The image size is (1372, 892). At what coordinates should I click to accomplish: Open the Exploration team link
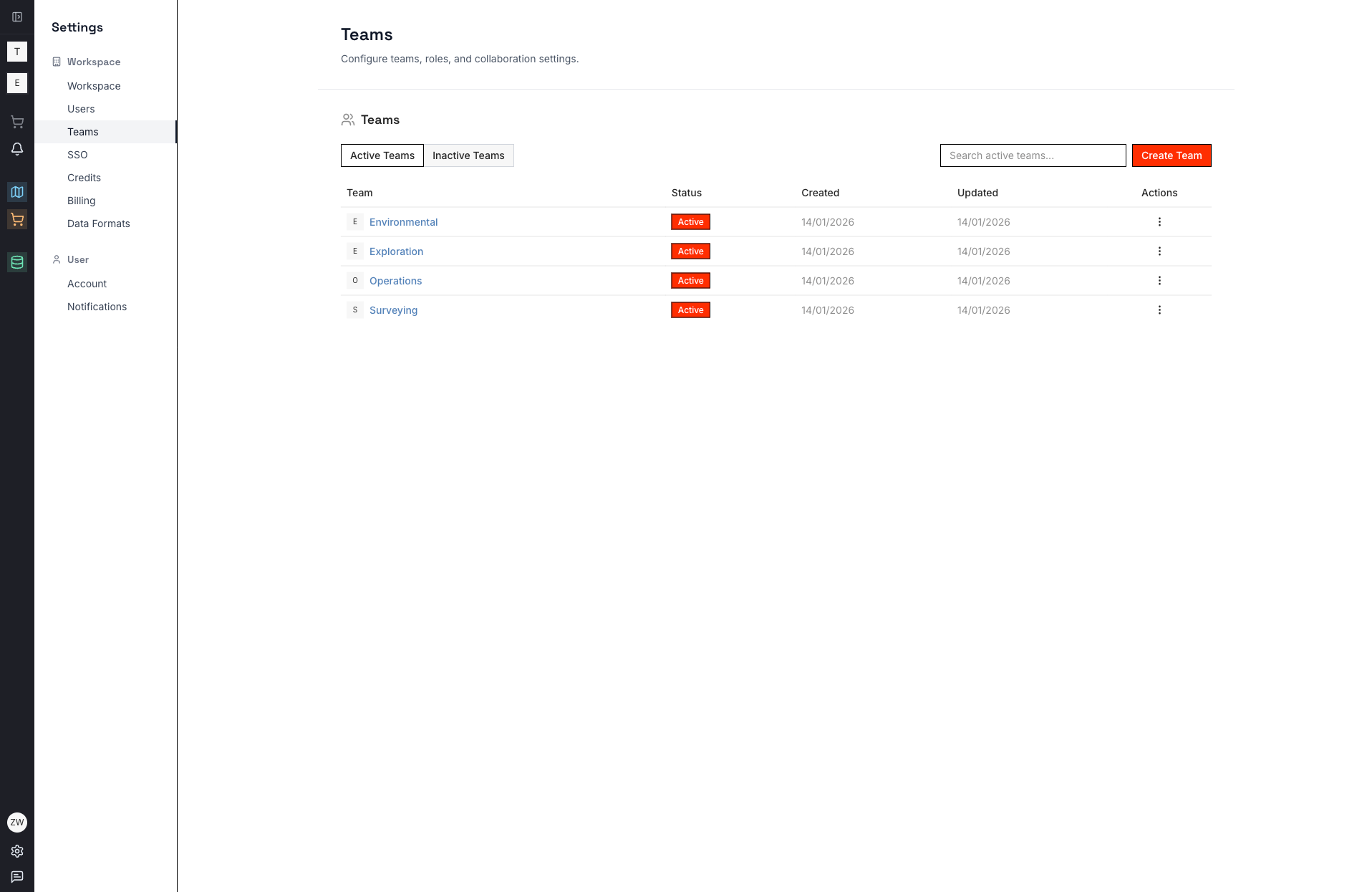[396, 251]
